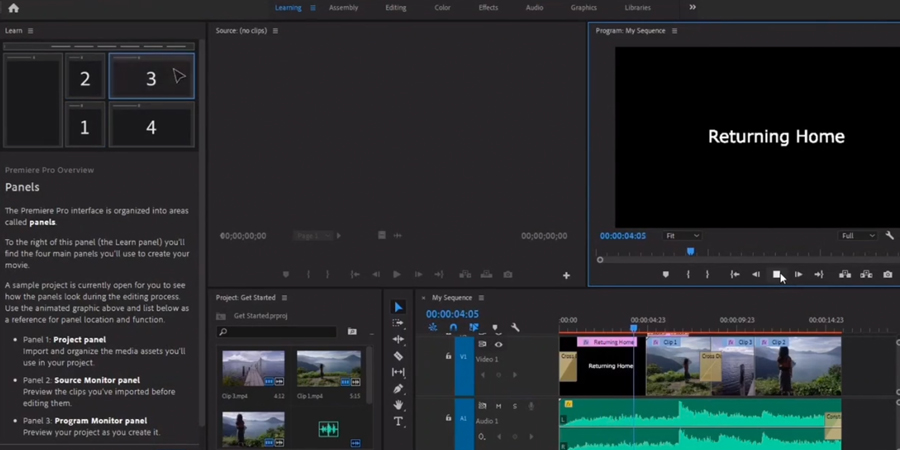Image resolution: width=900 pixels, height=450 pixels.
Task: Select the Hand tool
Action: (x=398, y=405)
